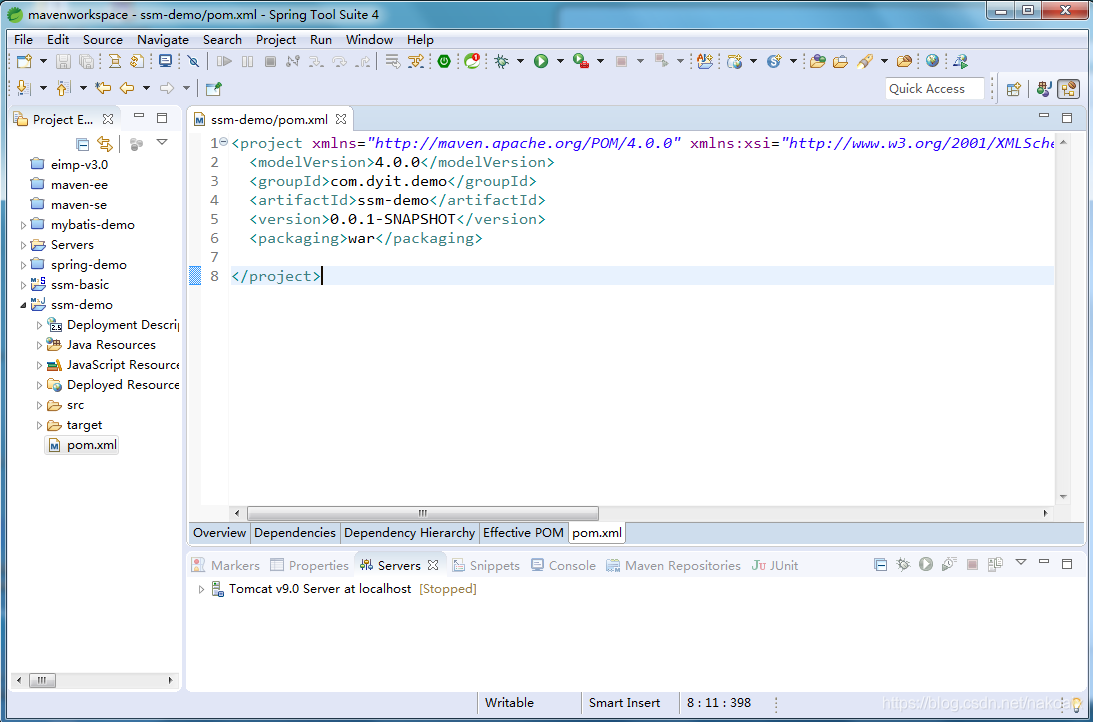
Task: Click the green Run button in toolbar
Action: pos(541,62)
